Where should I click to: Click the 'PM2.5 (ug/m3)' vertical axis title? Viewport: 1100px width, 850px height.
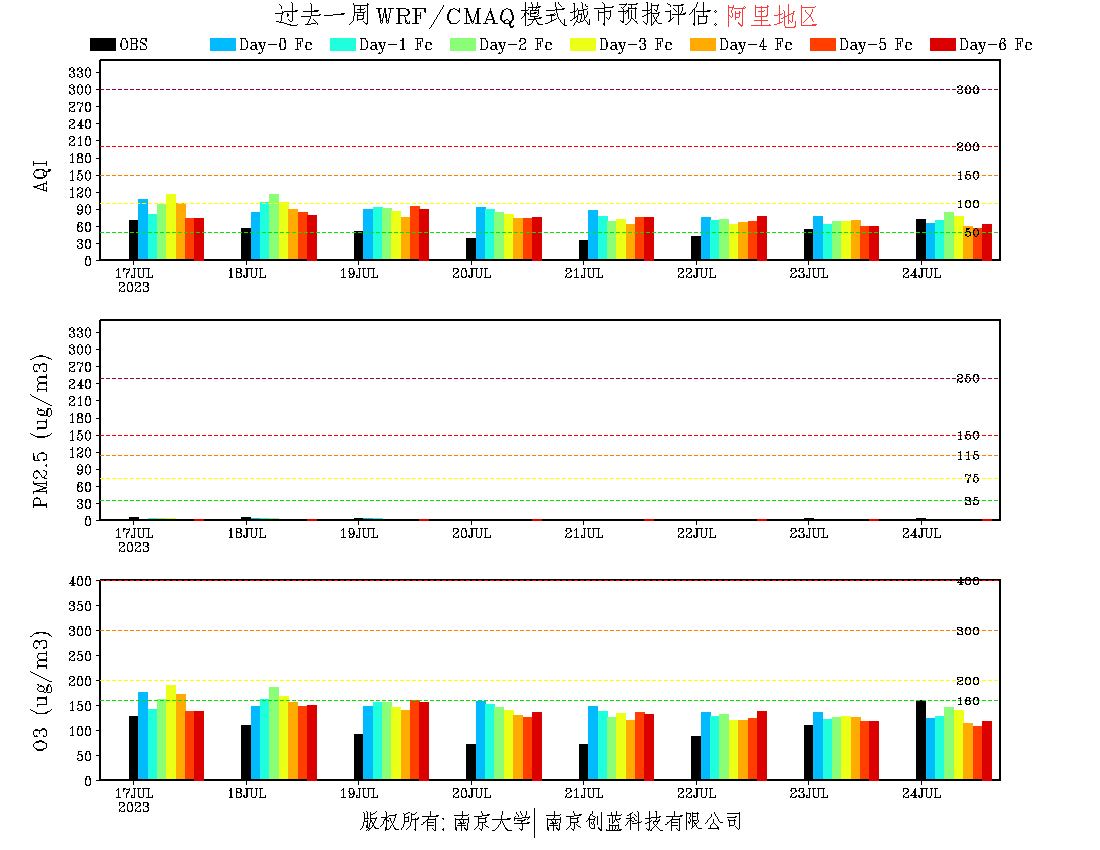tap(41, 431)
